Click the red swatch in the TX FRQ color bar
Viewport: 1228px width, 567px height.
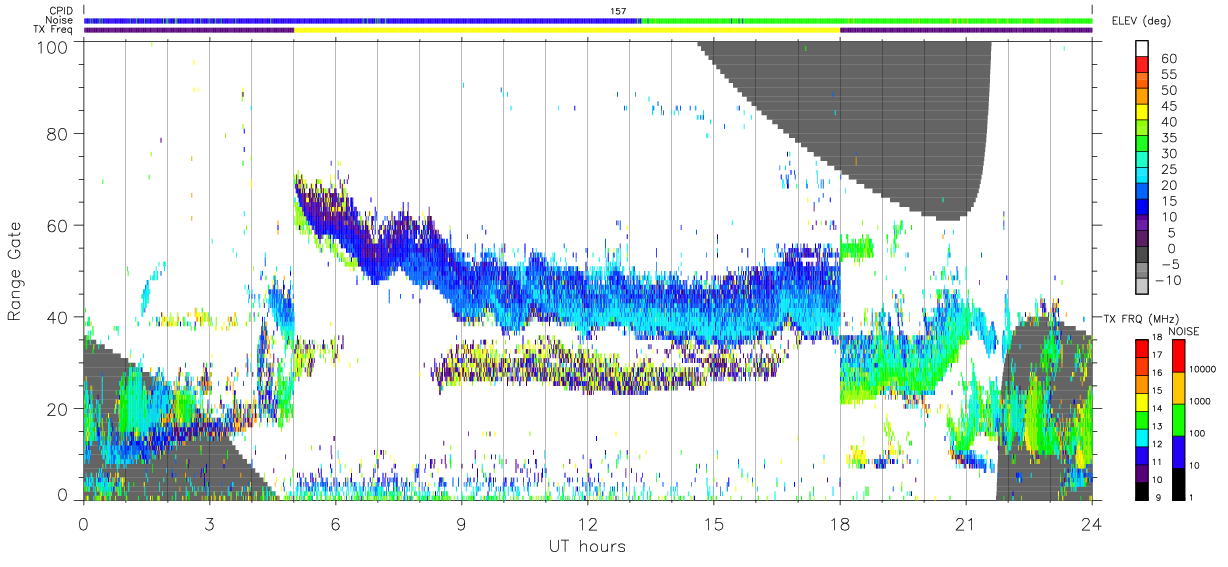pyautogui.click(x=1142, y=347)
